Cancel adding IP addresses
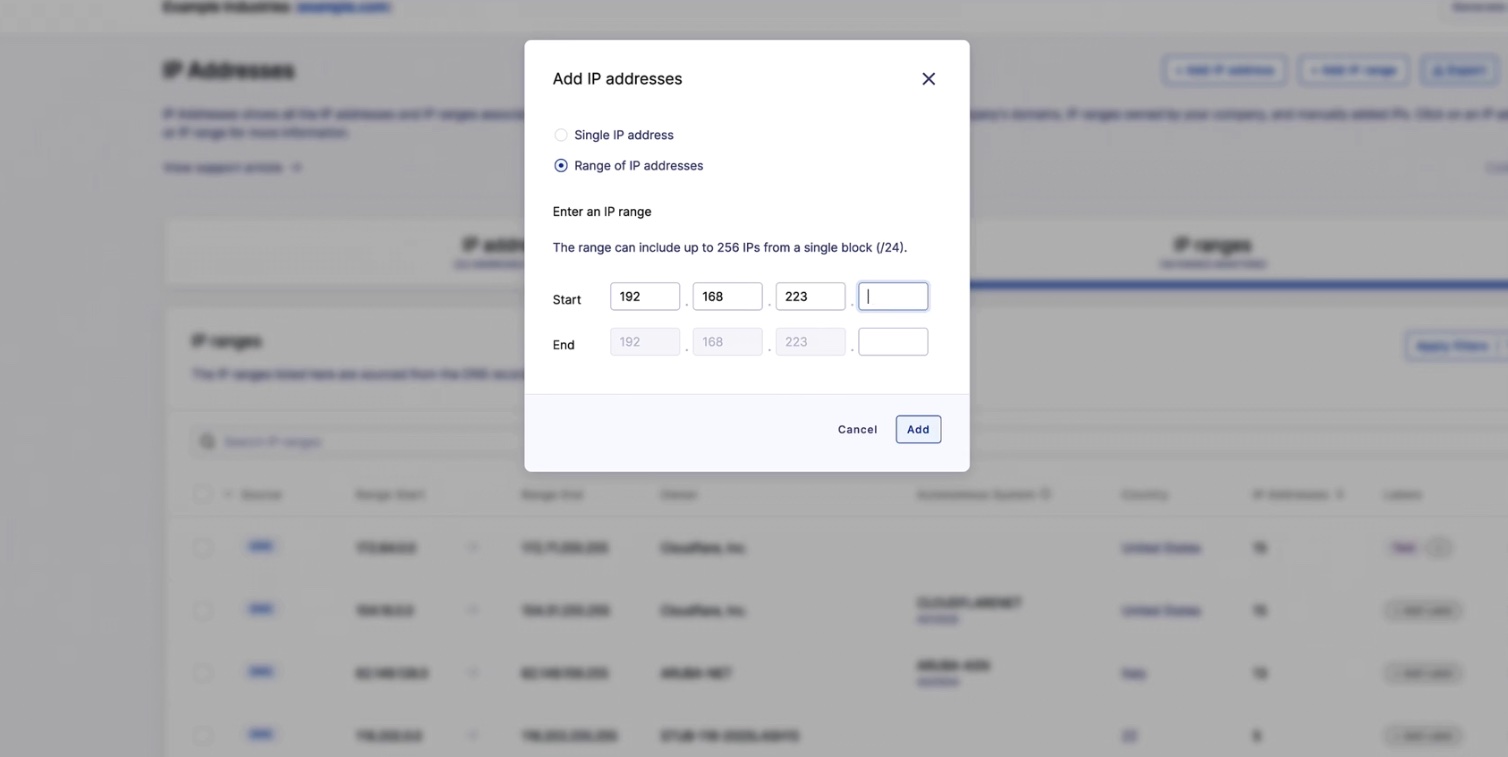The width and height of the screenshot is (1508, 757). (857, 429)
